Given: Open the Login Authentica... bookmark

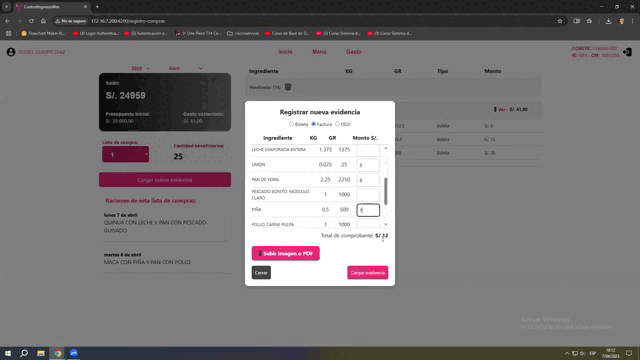Looking at the screenshot, I should 96,33.
